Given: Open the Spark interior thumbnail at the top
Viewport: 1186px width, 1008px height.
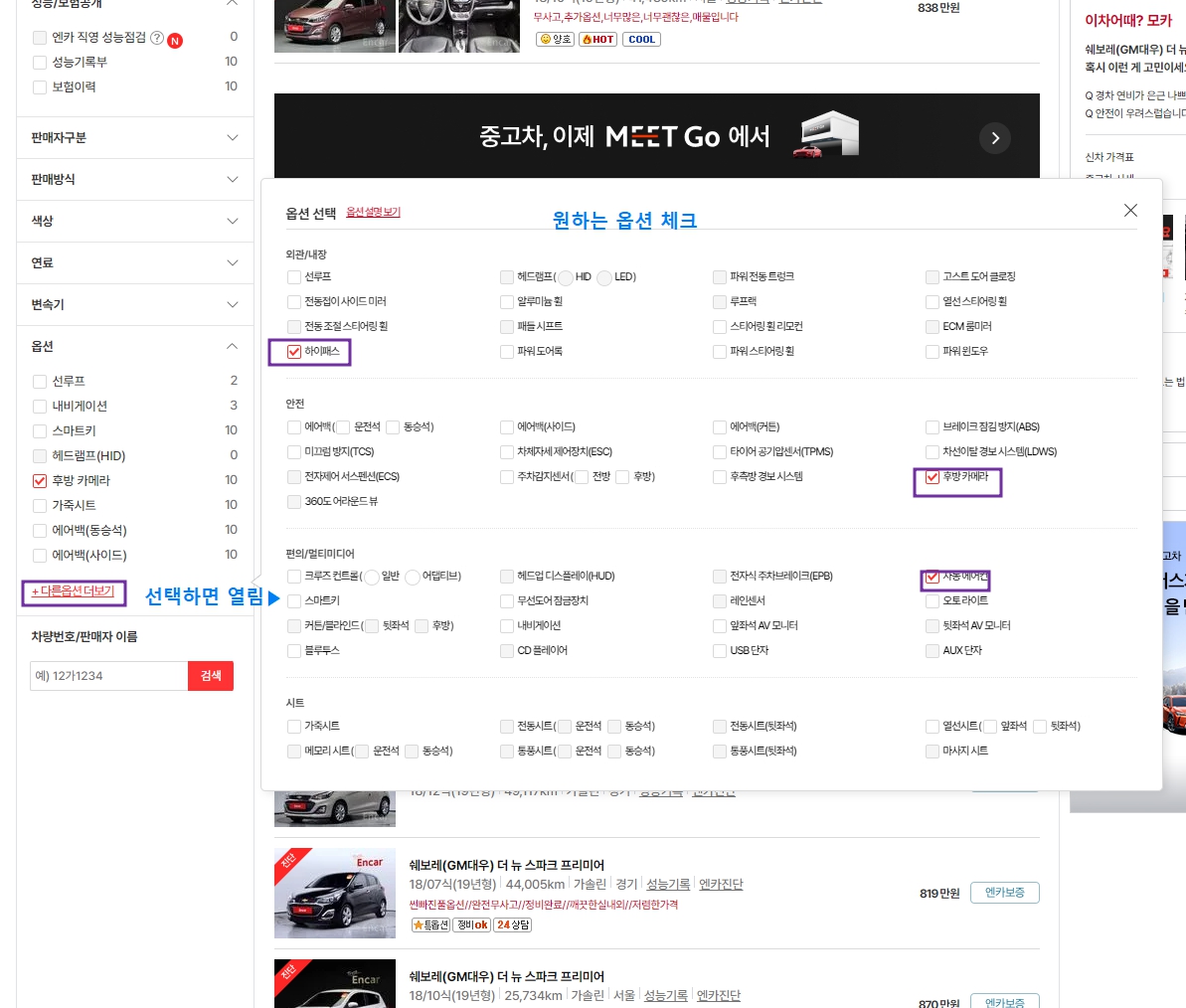Looking at the screenshot, I should 459,26.
